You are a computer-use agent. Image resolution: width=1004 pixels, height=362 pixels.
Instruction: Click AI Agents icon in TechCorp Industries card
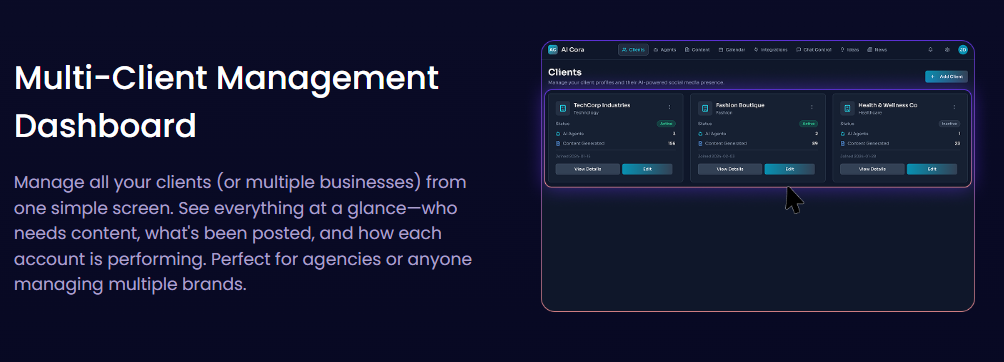click(558, 134)
